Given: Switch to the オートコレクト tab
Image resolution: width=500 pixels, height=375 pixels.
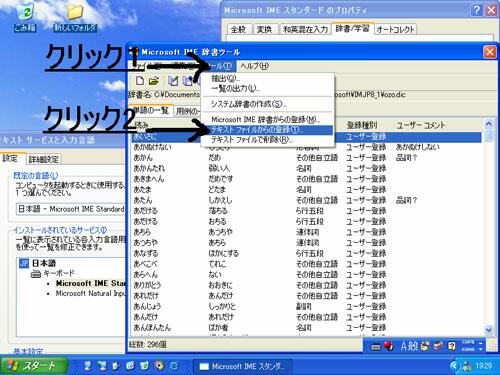Looking at the screenshot, I should (395, 29).
